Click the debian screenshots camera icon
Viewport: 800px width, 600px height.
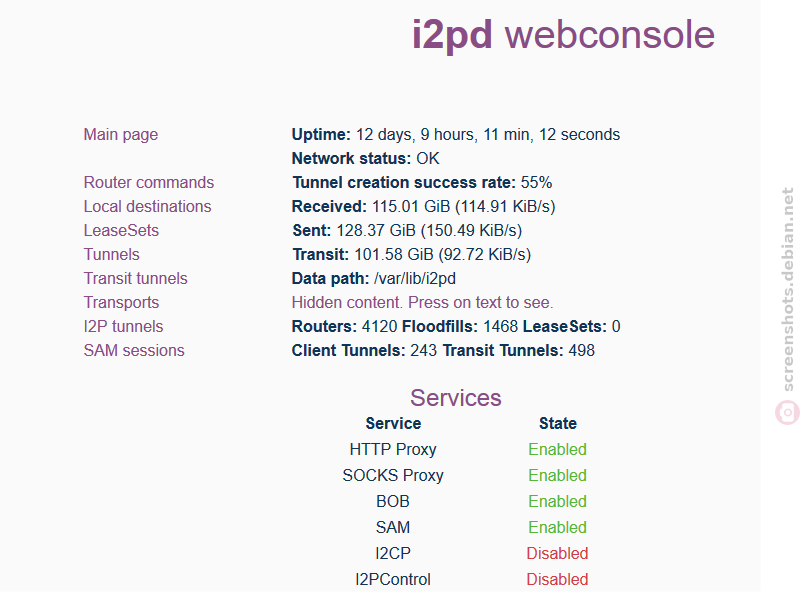tap(787, 412)
